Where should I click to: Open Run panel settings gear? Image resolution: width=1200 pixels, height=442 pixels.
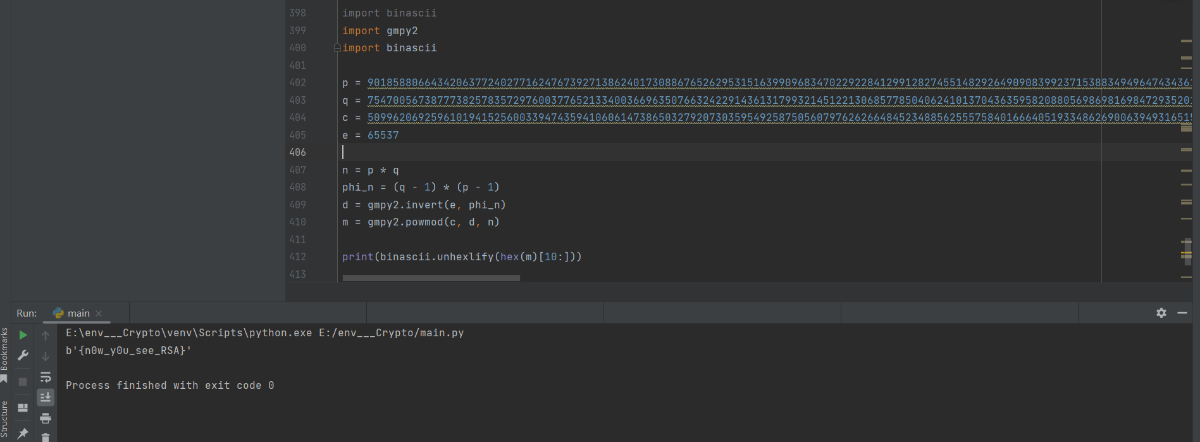pos(1161,313)
